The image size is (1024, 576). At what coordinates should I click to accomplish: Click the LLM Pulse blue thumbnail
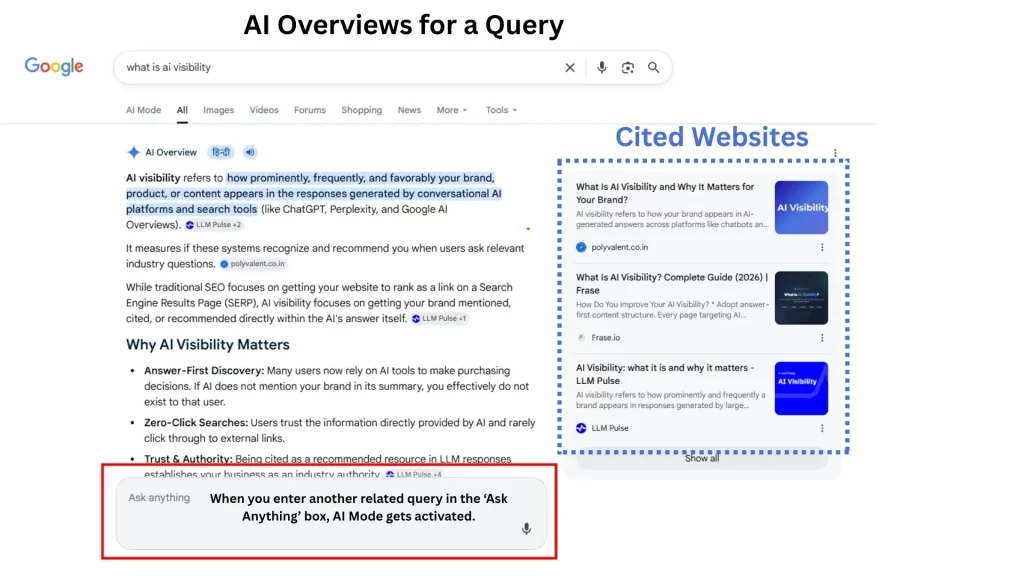[801, 389]
